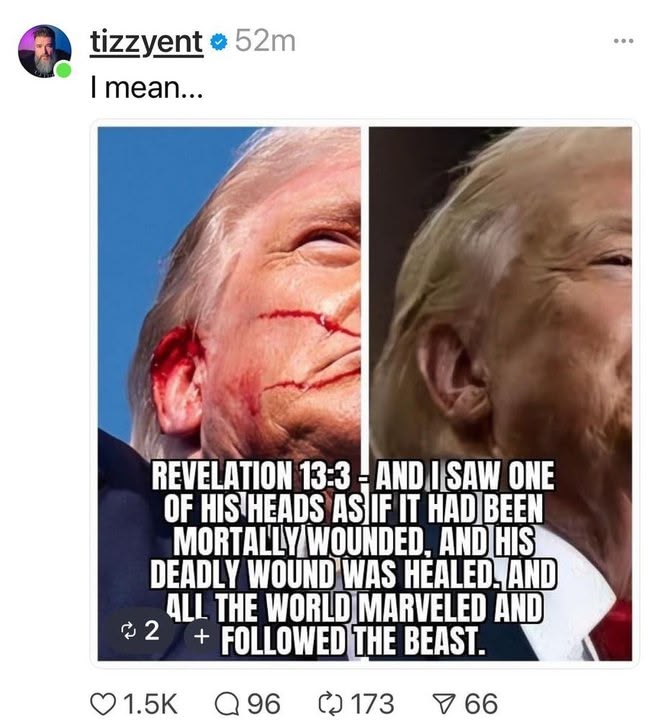Like the post with the heart icon
658x720 pixels.
103,703
